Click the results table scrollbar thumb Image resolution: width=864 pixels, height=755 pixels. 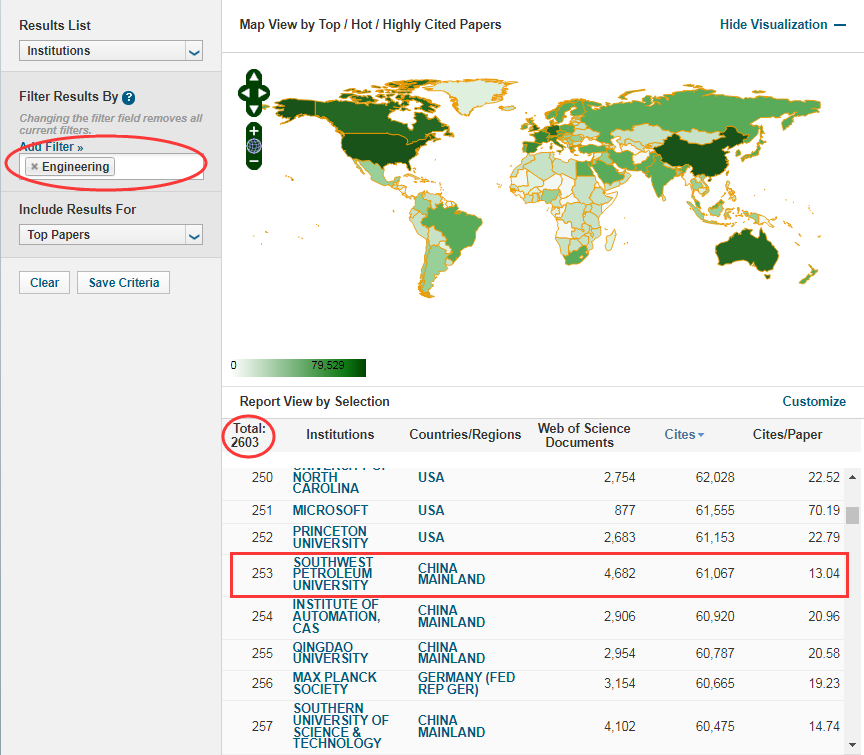click(x=853, y=515)
